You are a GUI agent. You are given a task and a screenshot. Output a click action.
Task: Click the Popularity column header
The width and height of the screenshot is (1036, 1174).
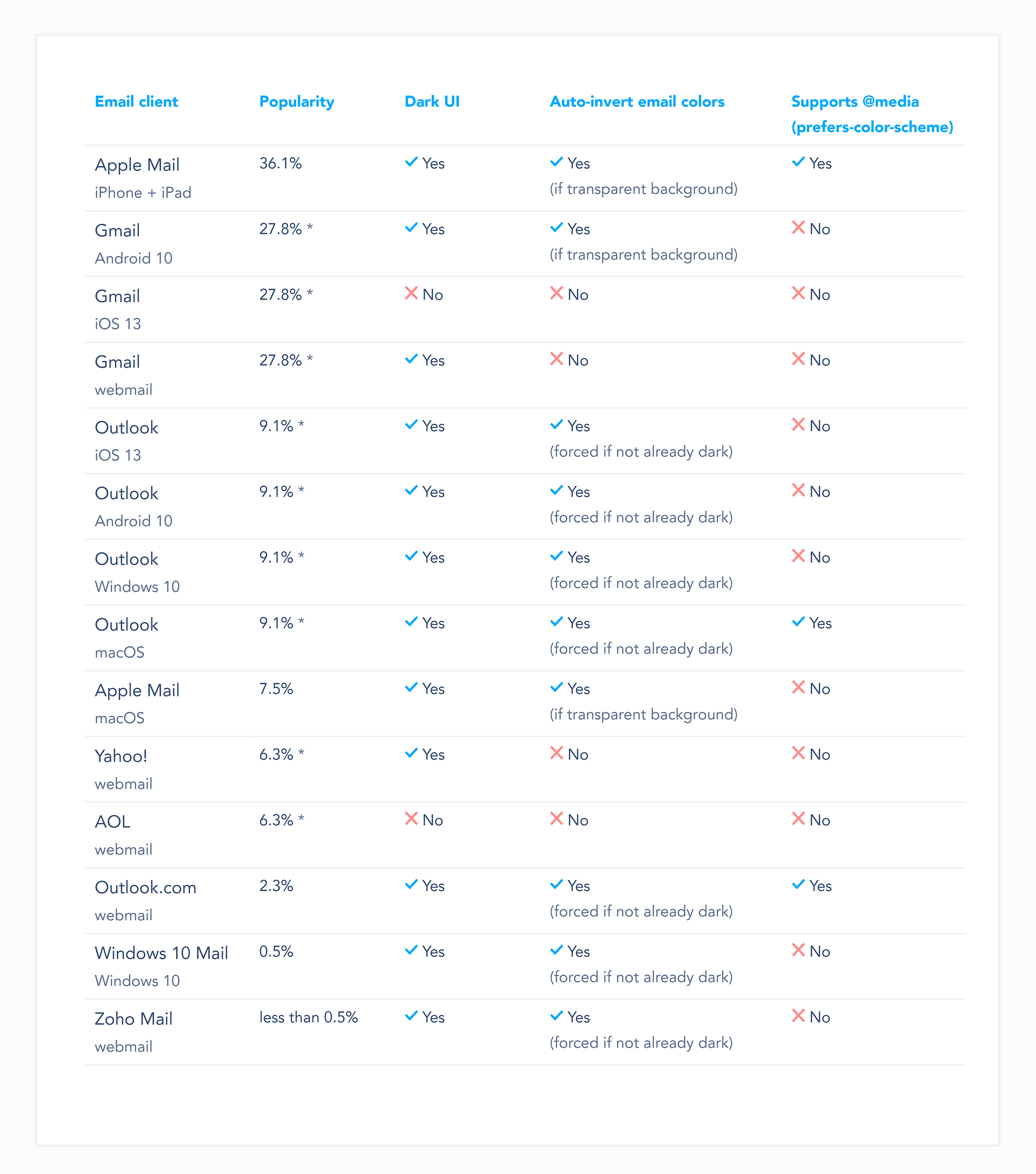[x=296, y=102]
